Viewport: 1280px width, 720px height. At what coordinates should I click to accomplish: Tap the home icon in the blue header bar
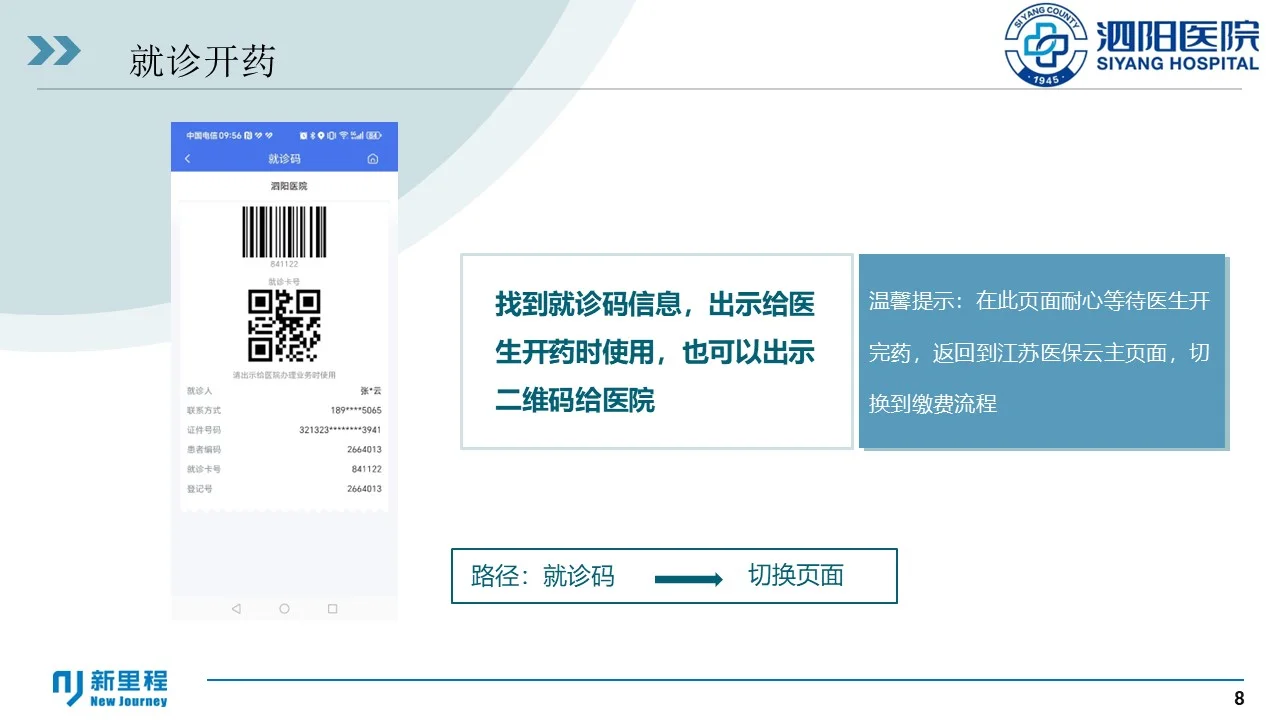[372, 159]
